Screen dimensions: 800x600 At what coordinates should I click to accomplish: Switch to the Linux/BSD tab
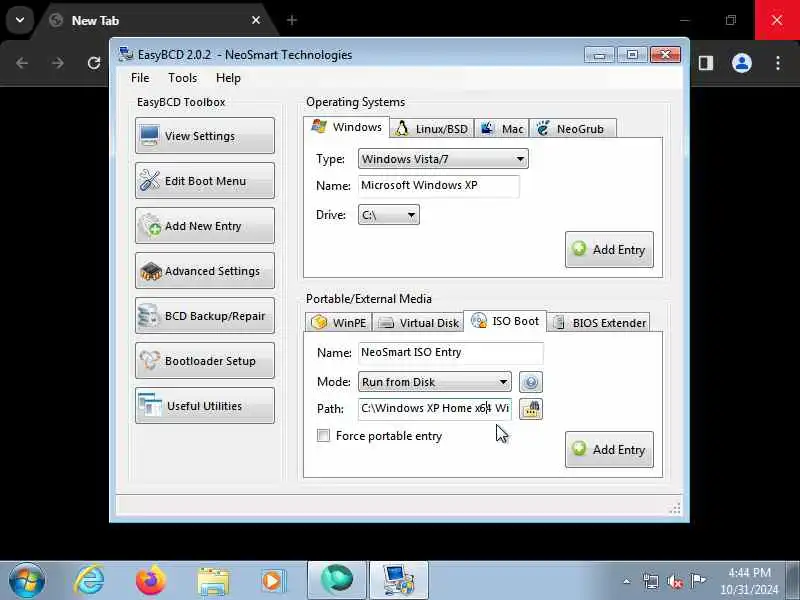click(432, 129)
